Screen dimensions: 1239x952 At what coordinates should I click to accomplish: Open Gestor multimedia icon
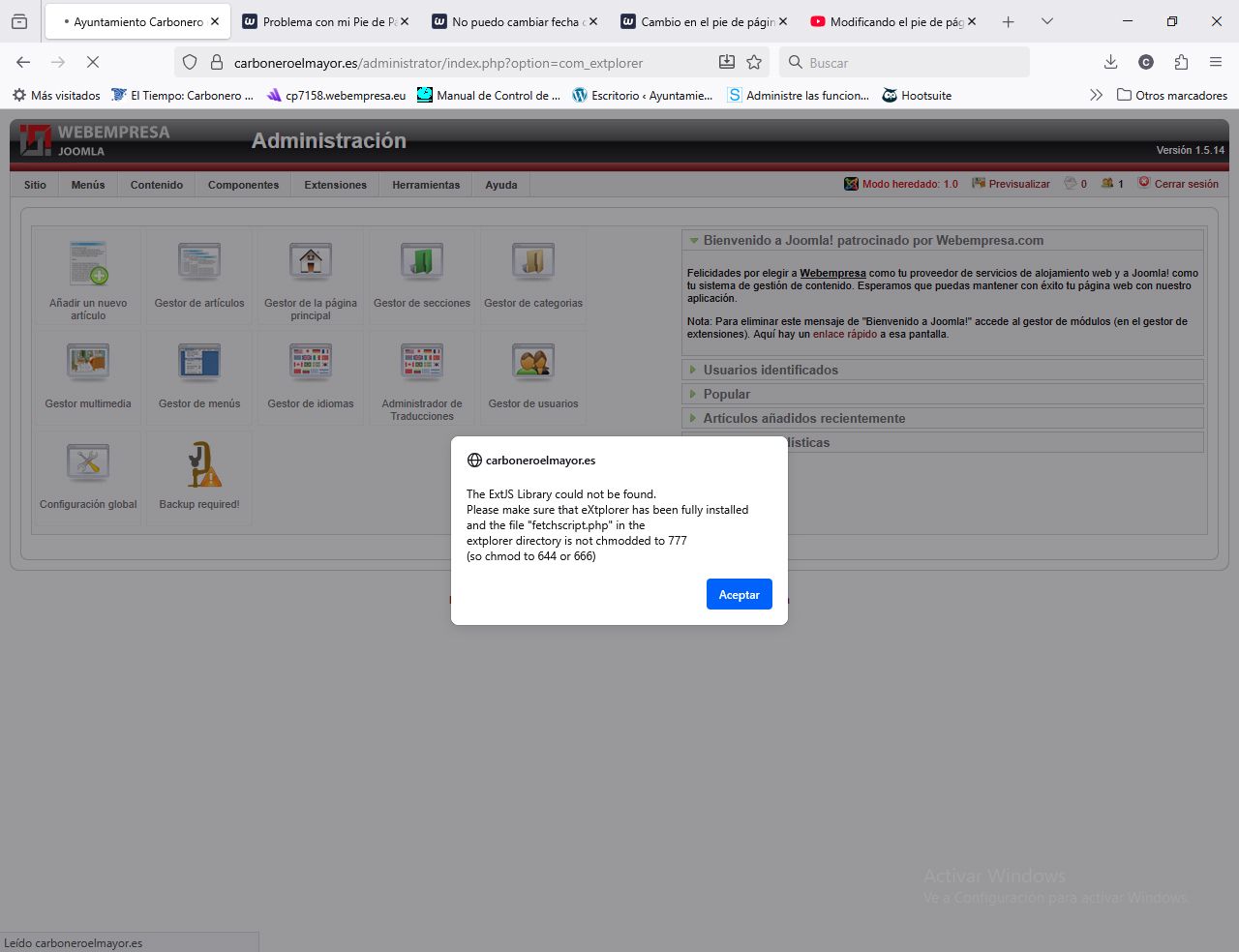click(88, 363)
